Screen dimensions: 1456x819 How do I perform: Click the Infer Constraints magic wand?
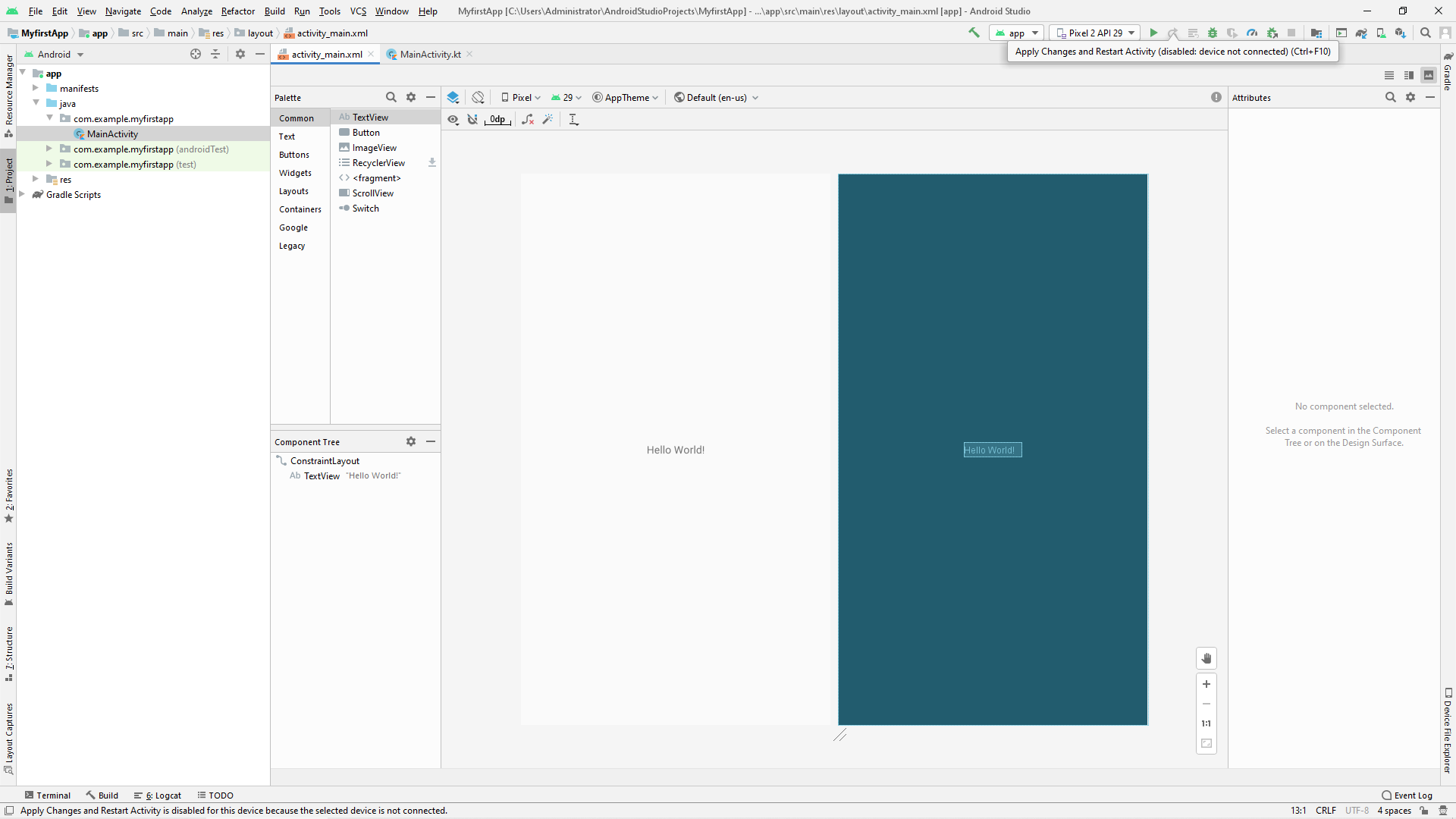point(548,119)
